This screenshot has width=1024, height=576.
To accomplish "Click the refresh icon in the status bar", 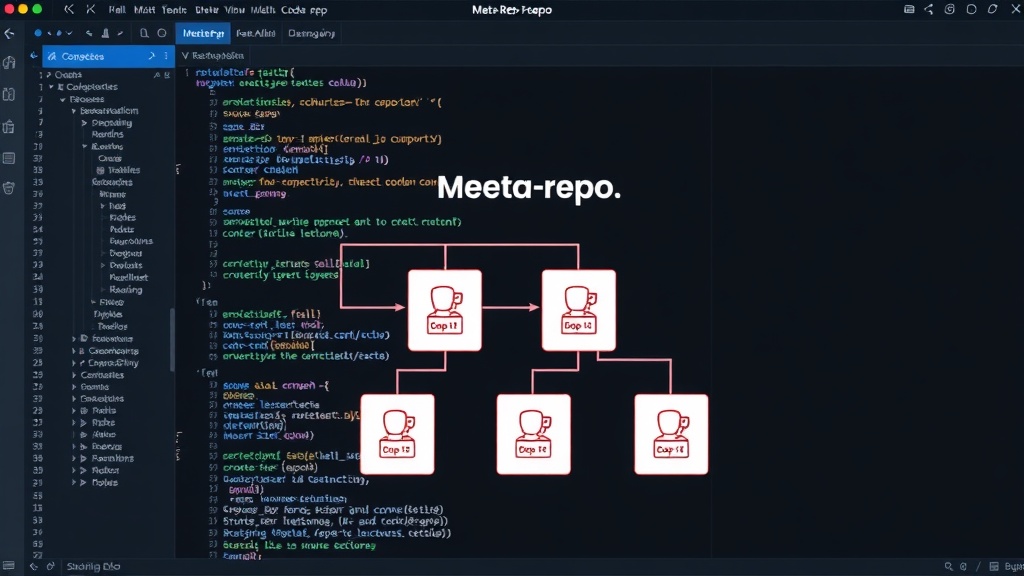I will [x=50, y=566].
